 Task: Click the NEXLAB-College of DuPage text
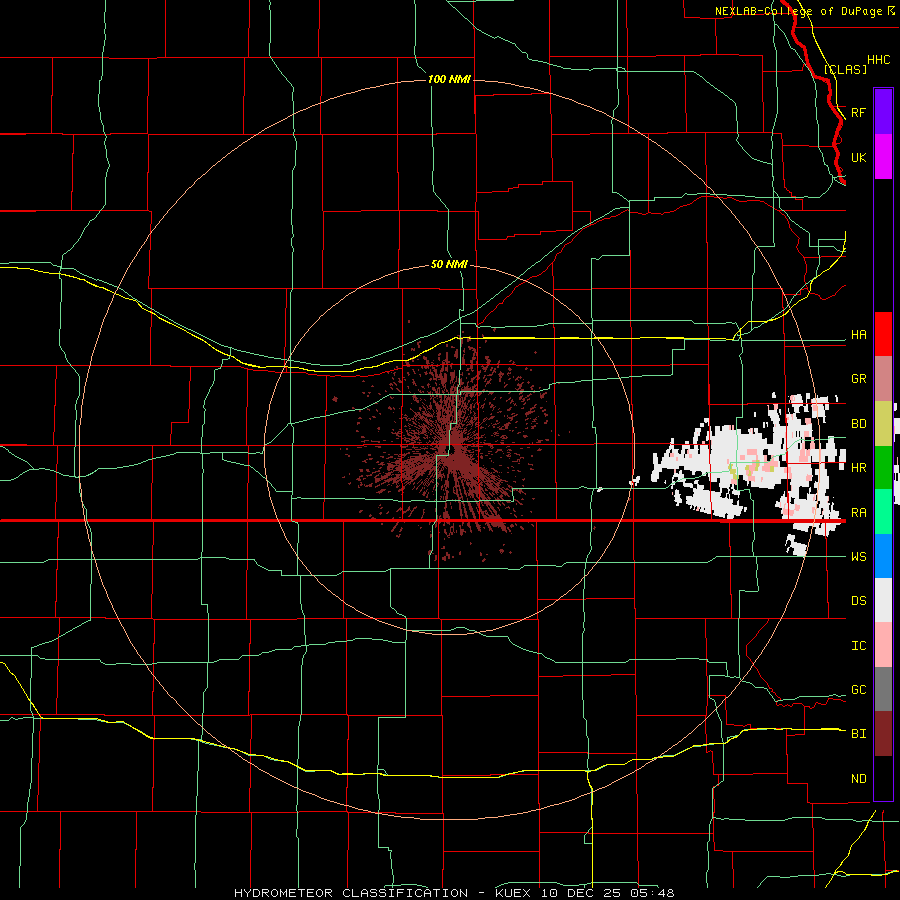(798, 11)
